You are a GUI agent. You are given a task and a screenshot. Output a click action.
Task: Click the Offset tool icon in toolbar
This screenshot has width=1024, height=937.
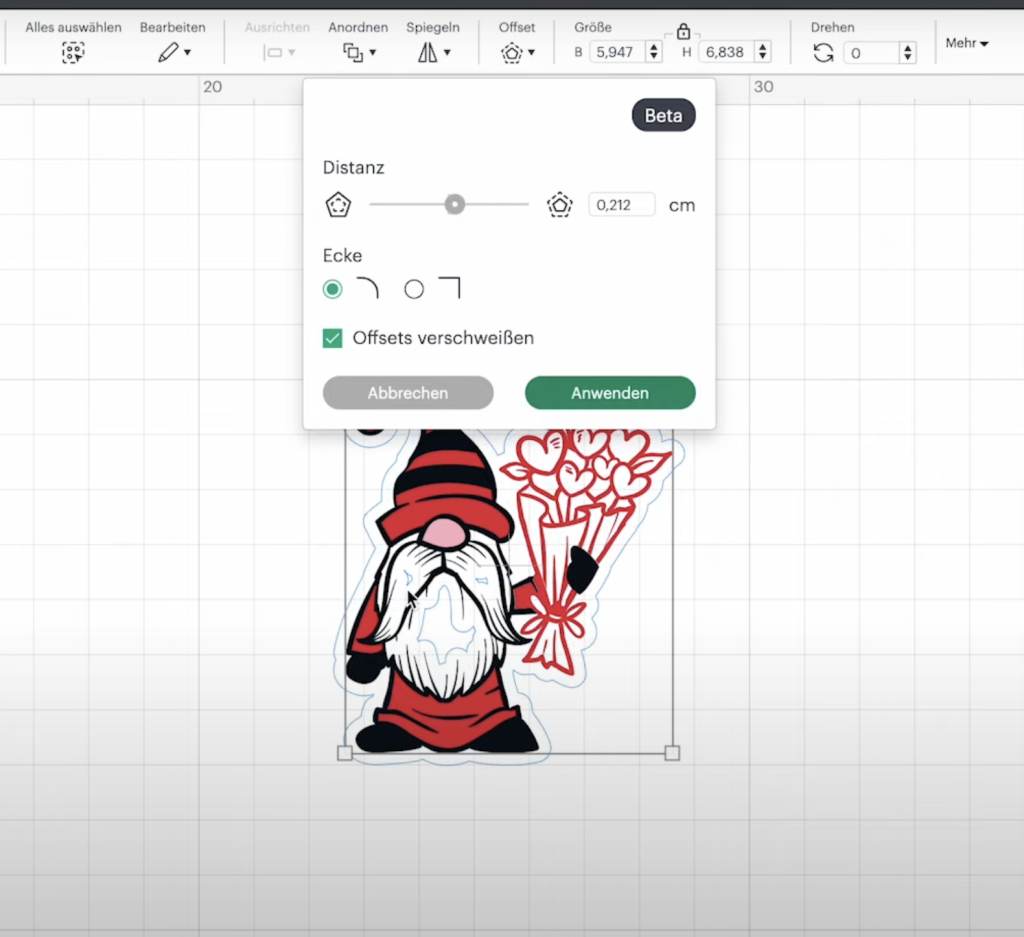[512, 53]
